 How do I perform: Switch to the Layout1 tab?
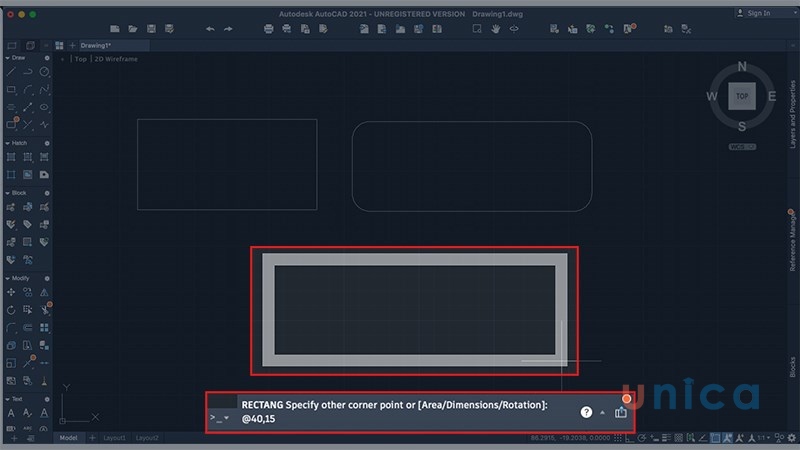[x=114, y=438]
